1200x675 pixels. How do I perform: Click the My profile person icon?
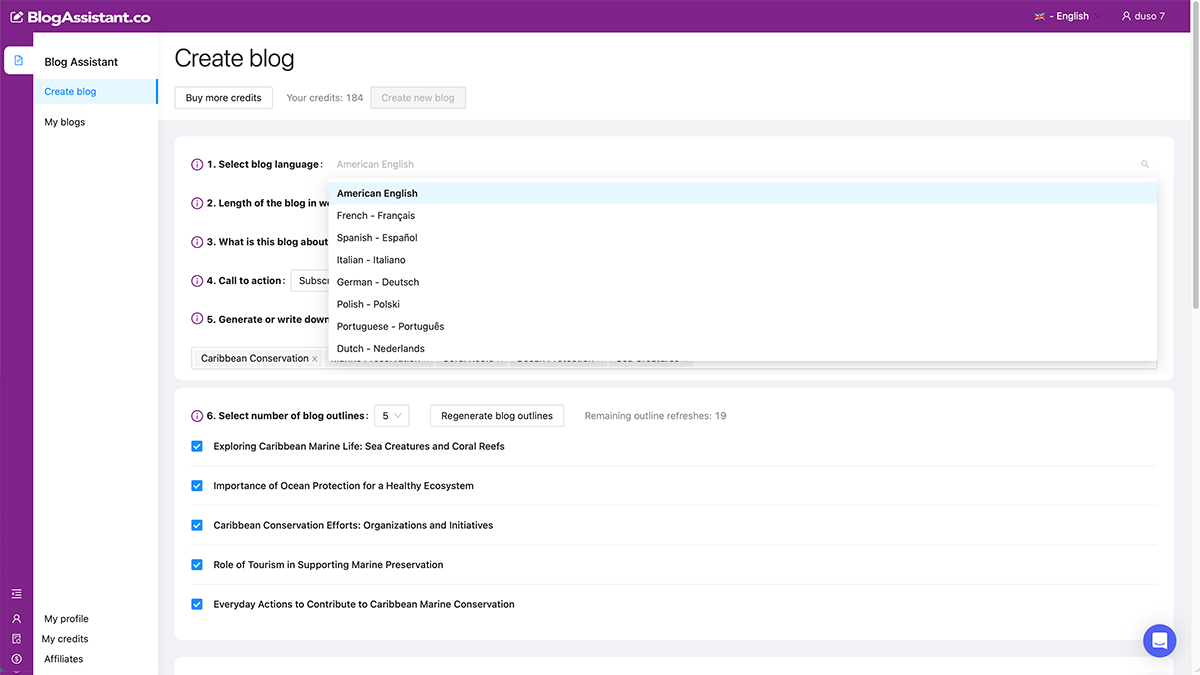[x=16, y=619]
